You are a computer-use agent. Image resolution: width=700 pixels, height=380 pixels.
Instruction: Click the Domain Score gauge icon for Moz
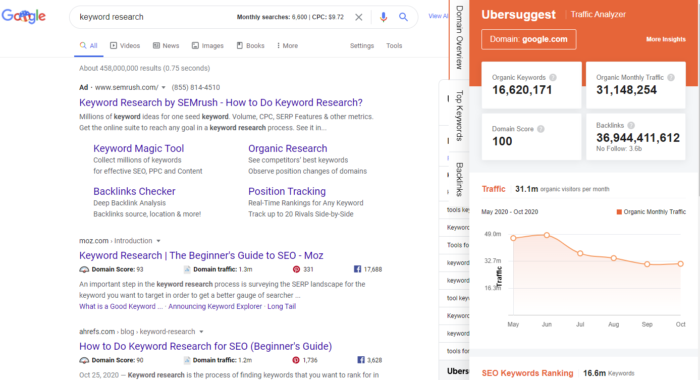(x=84, y=269)
